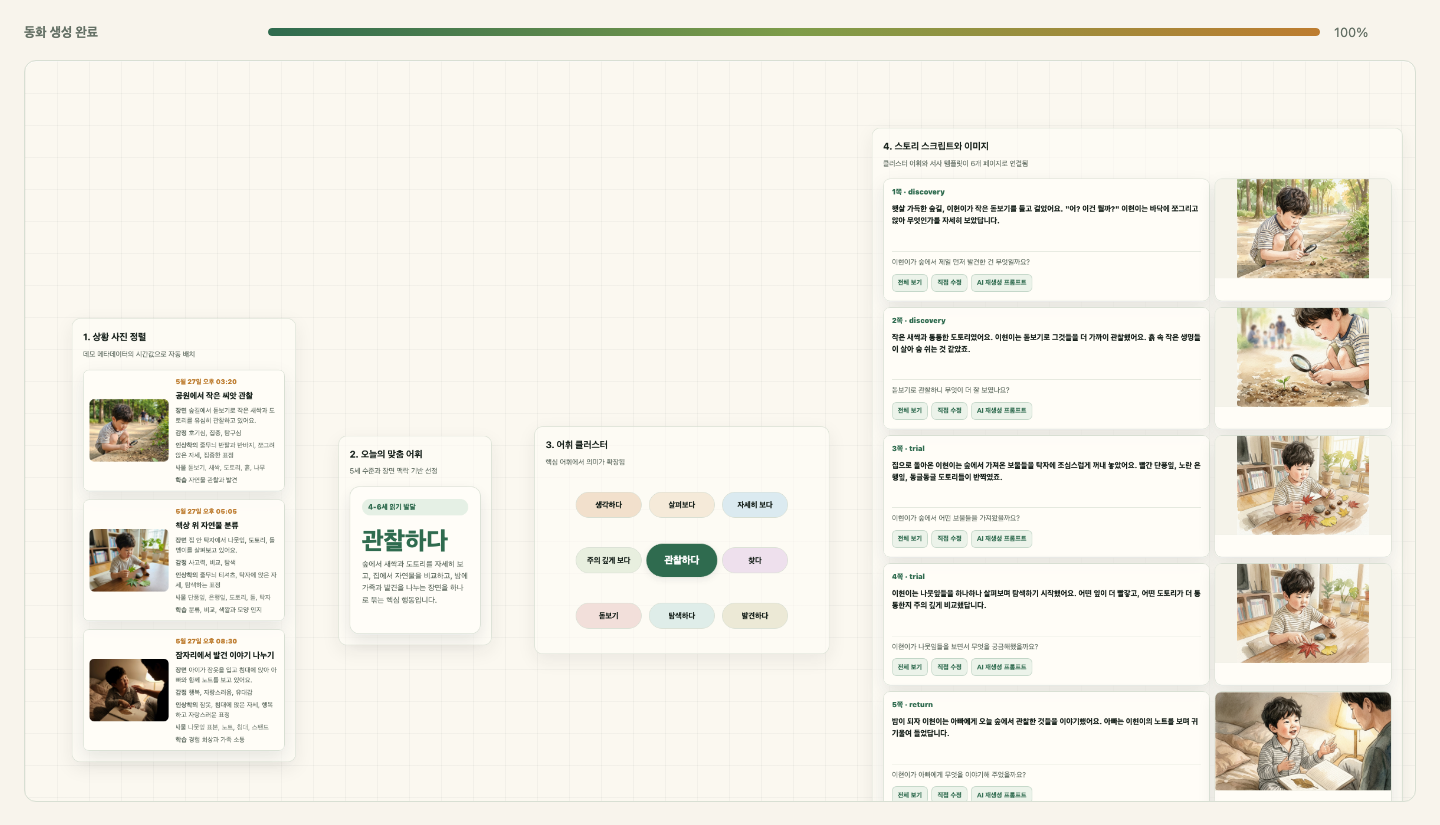Viewport: 1440px width, 825px height.
Task: Click the 1쪽 · discovery page label
Action: tap(918, 192)
